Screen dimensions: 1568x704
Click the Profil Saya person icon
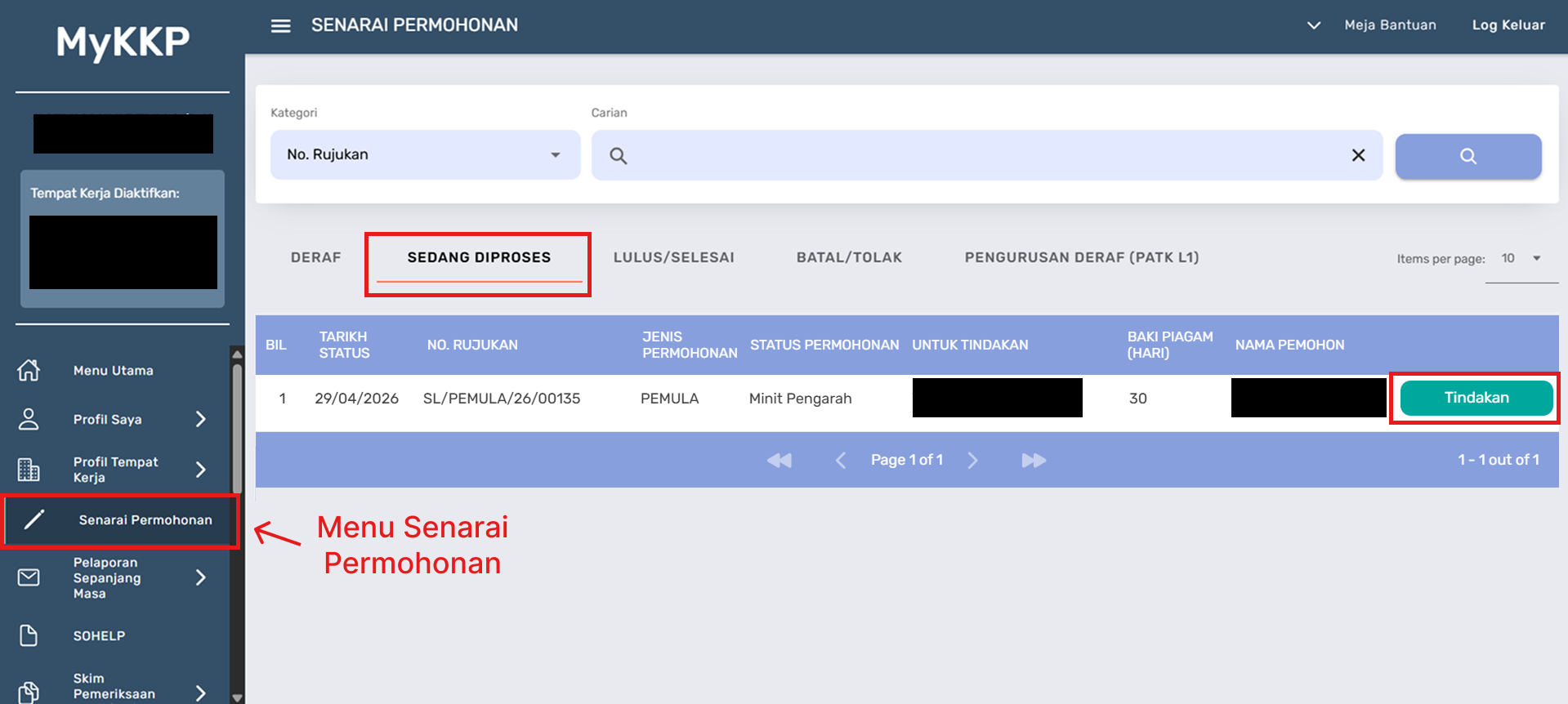[x=29, y=419]
